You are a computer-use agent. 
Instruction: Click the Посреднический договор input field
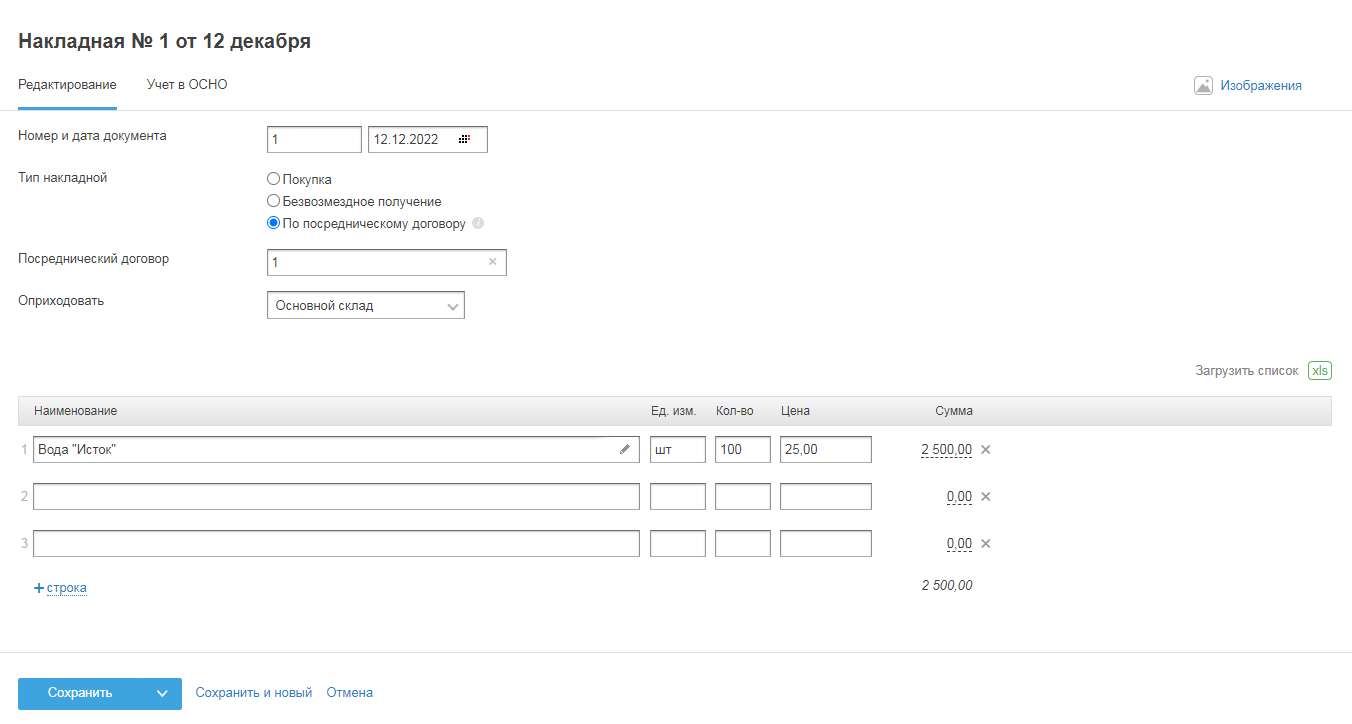(387, 262)
